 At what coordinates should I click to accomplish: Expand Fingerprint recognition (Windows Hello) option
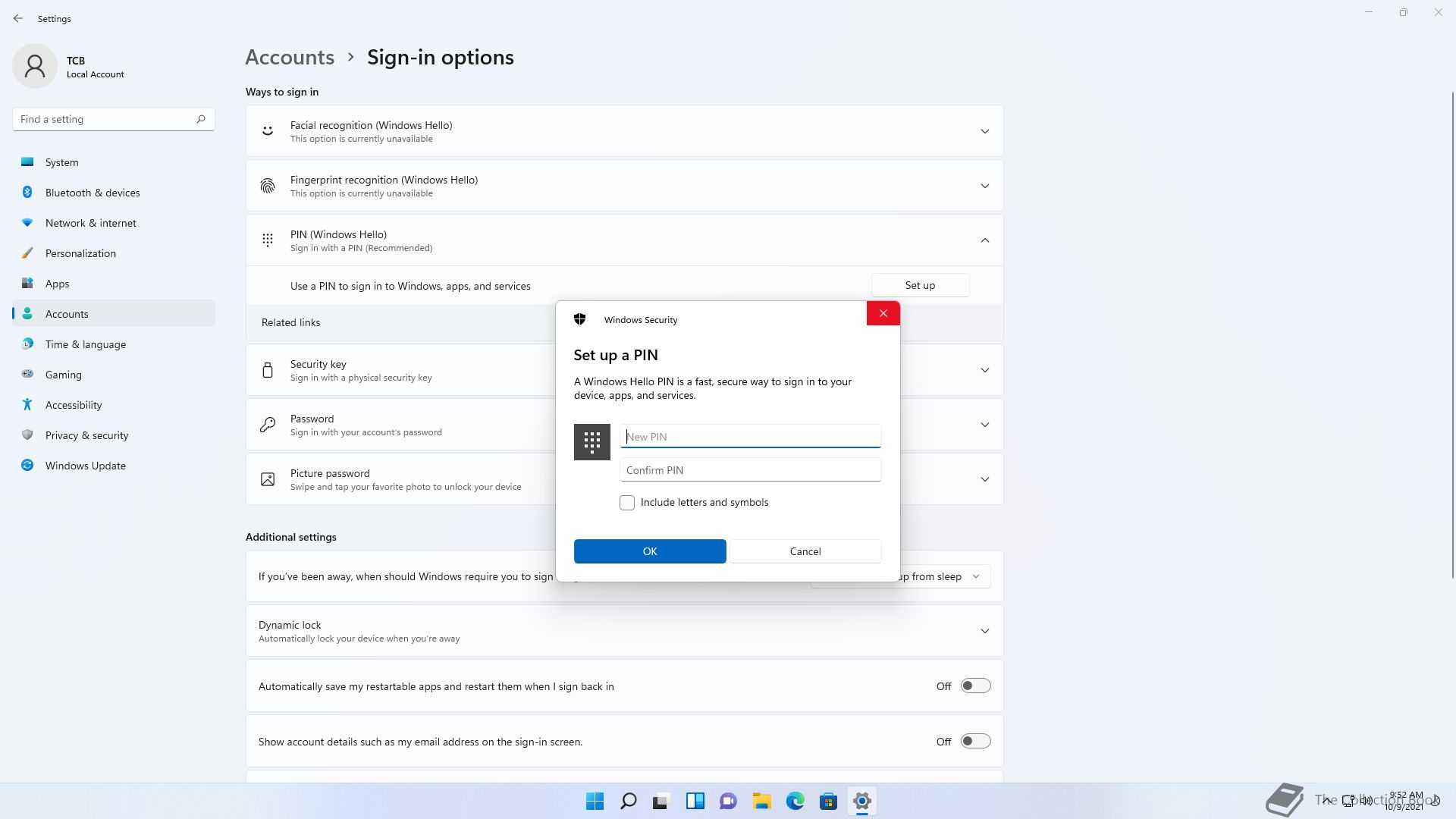click(x=985, y=186)
